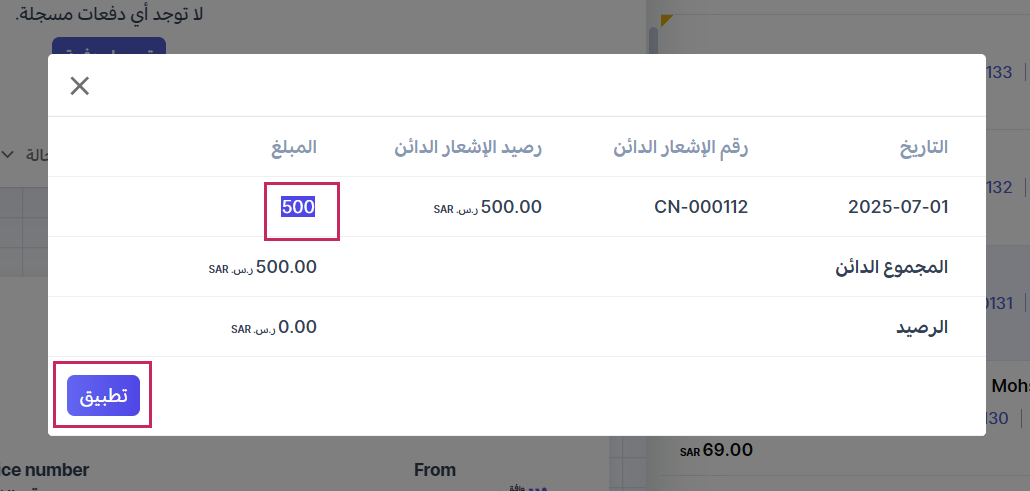
Task: Click the date 2025-07-01 cell
Action: tap(897, 208)
